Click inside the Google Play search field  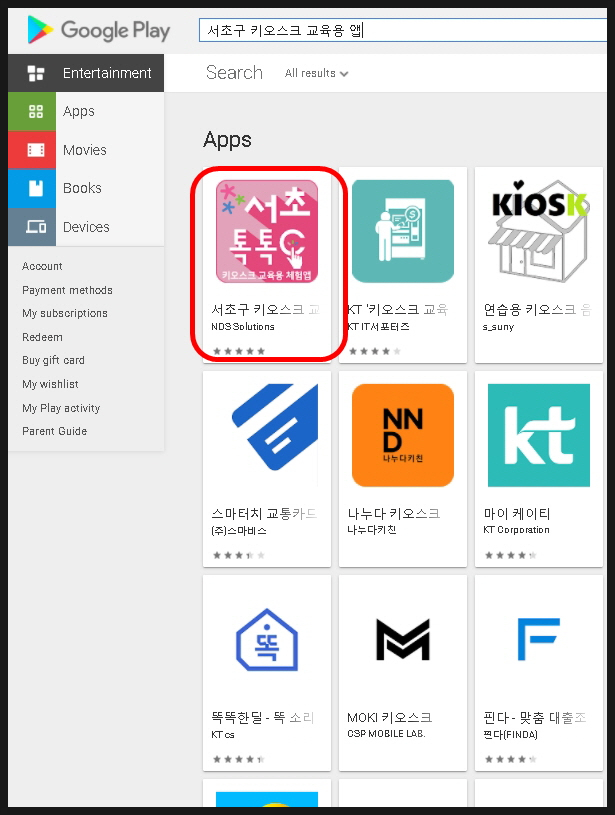point(402,30)
